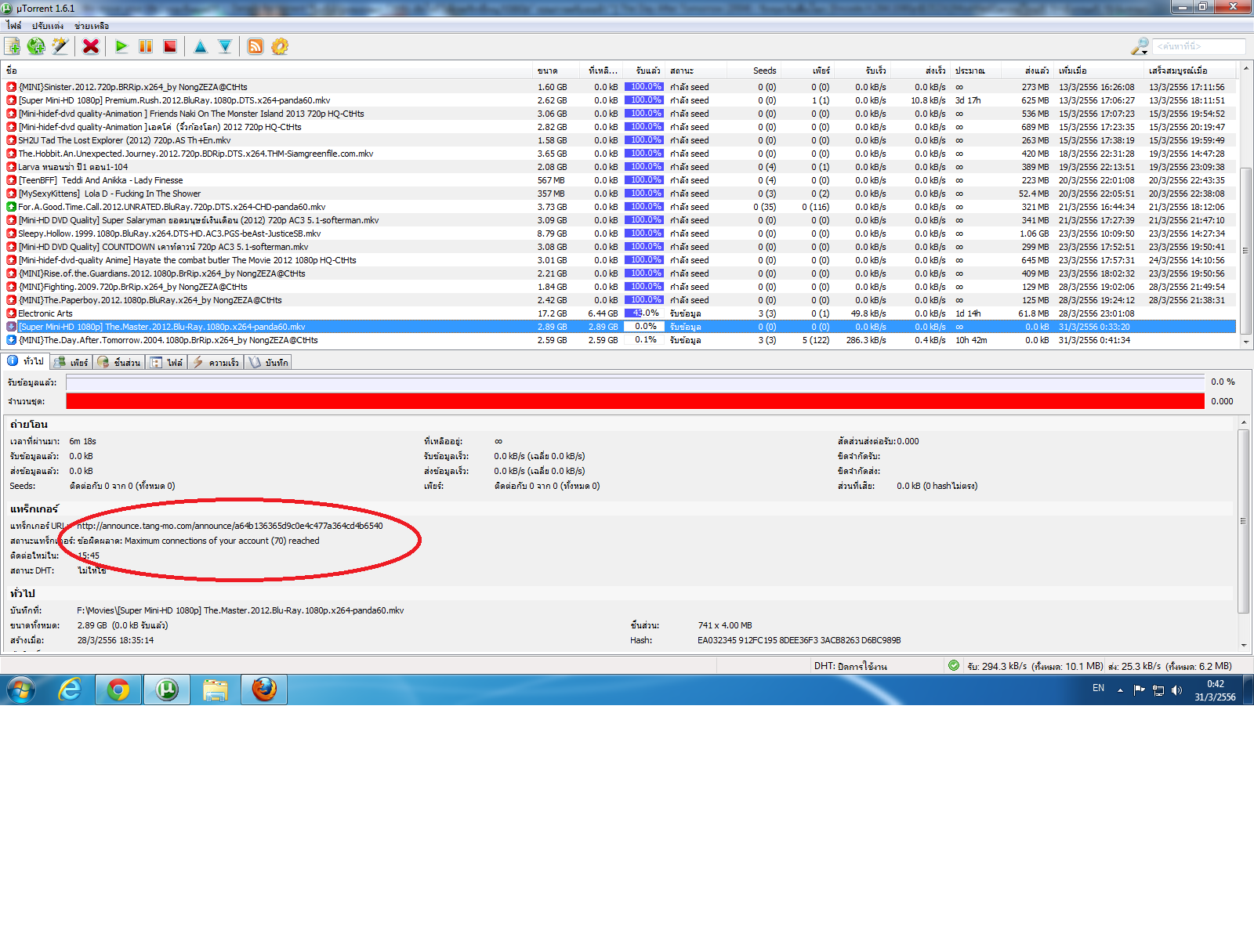This screenshot has height=952, width=1254.
Task: Select the Rise.of.the.Guardians.2012 torrent row
Action: [619, 273]
